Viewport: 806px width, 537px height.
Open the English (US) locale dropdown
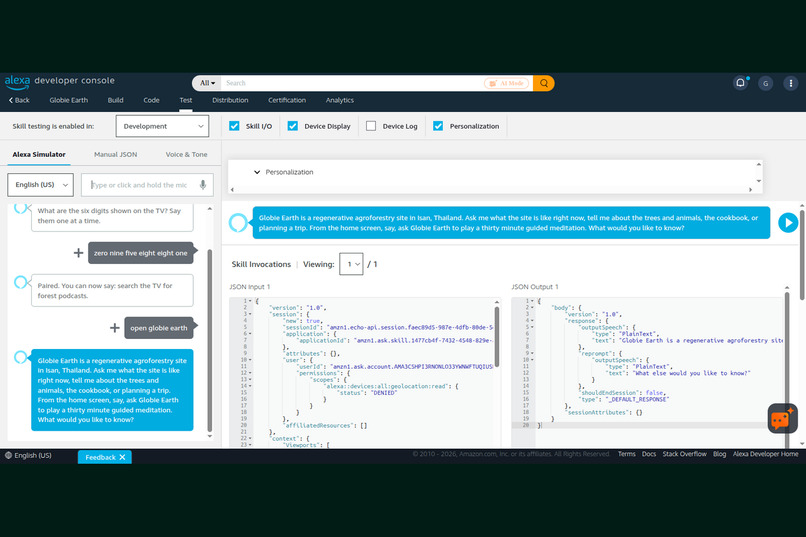coord(41,184)
